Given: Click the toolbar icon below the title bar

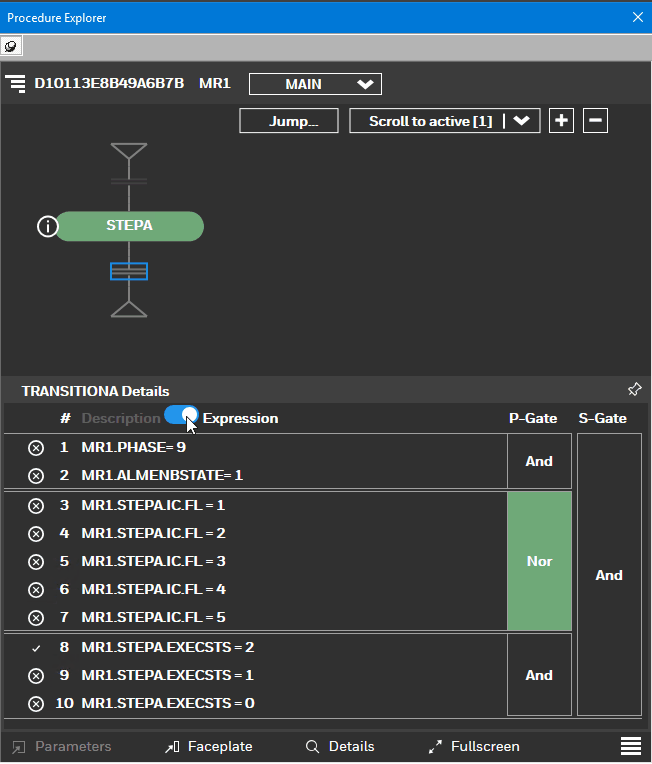Looking at the screenshot, I should tap(11, 46).
